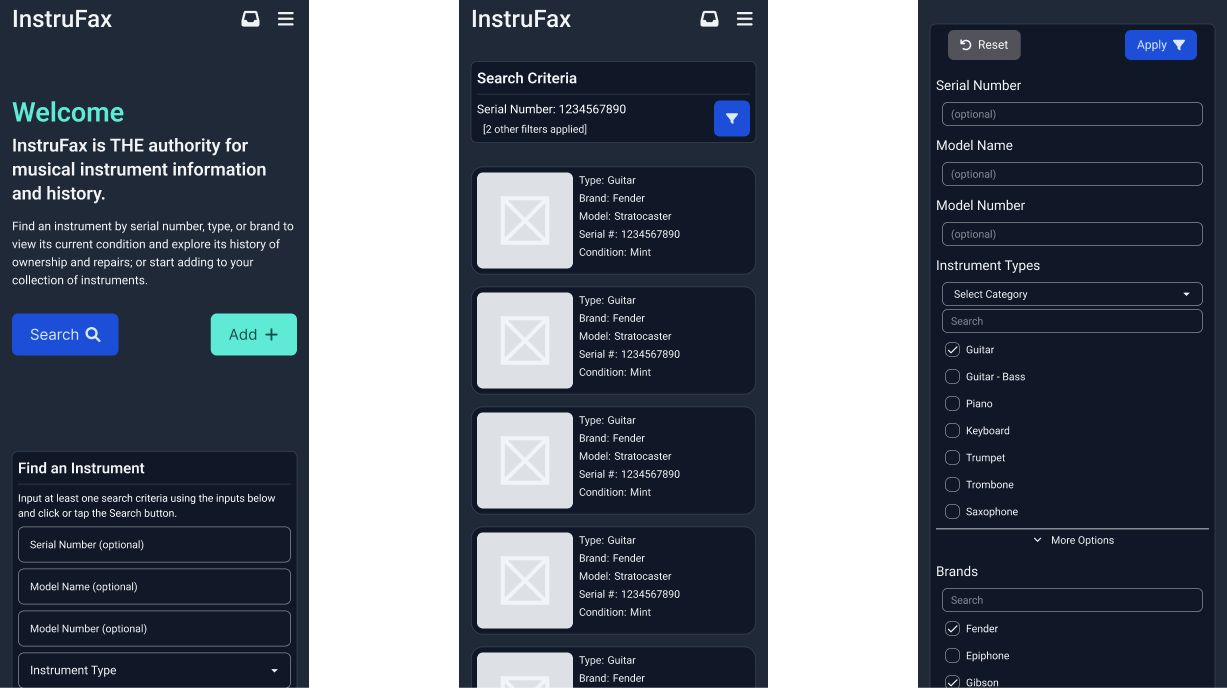Open the hamburger menu on the welcome page
The width and height of the screenshot is (1227, 688).
click(286, 18)
